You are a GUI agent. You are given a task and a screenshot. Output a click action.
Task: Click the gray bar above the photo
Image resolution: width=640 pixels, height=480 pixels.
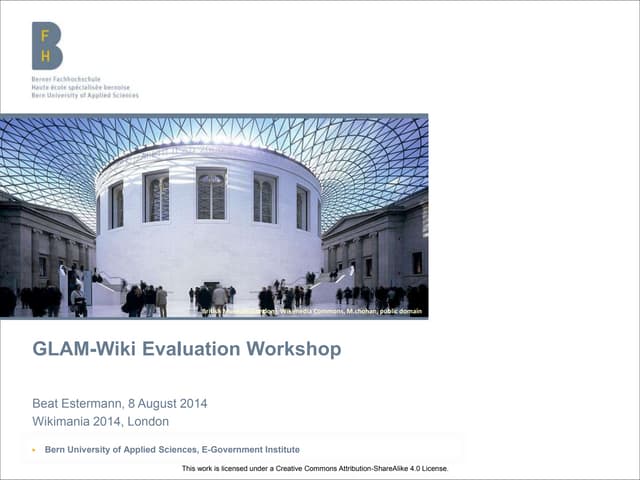(214, 115)
